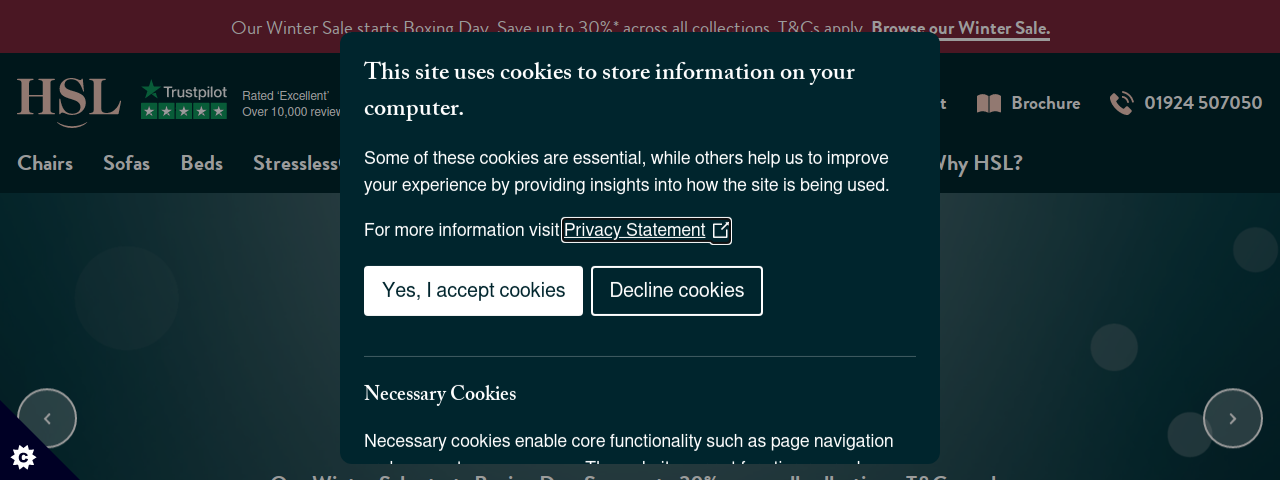Image resolution: width=1280 pixels, height=480 pixels.
Task: Advance to next carousel slide
Action: tap(1233, 418)
